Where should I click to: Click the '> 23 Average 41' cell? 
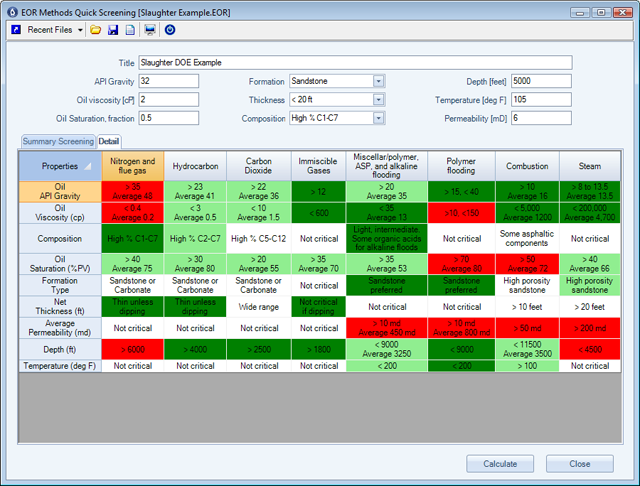[195, 192]
